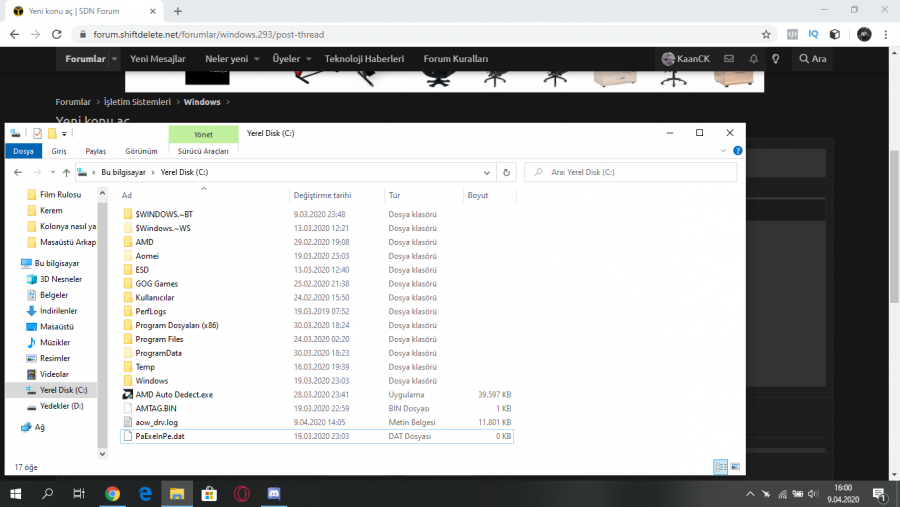Switch to Details view layout icon
The width and height of the screenshot is (900, 507).
pos(720,466)
